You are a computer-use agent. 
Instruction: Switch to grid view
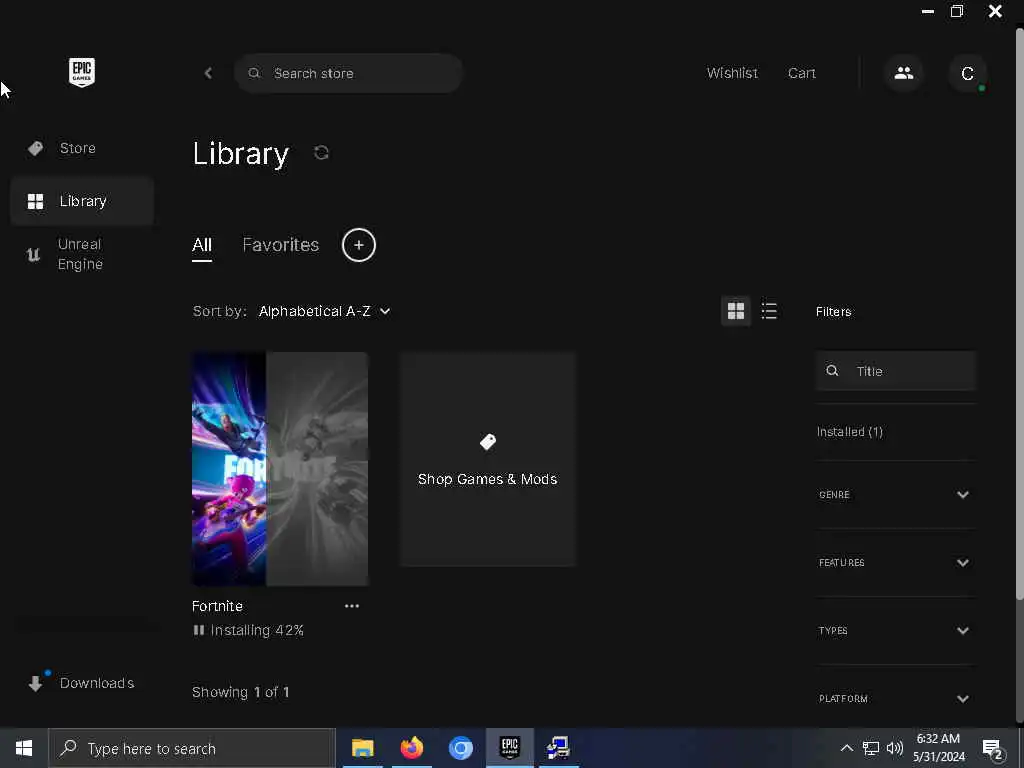[736, 311]
